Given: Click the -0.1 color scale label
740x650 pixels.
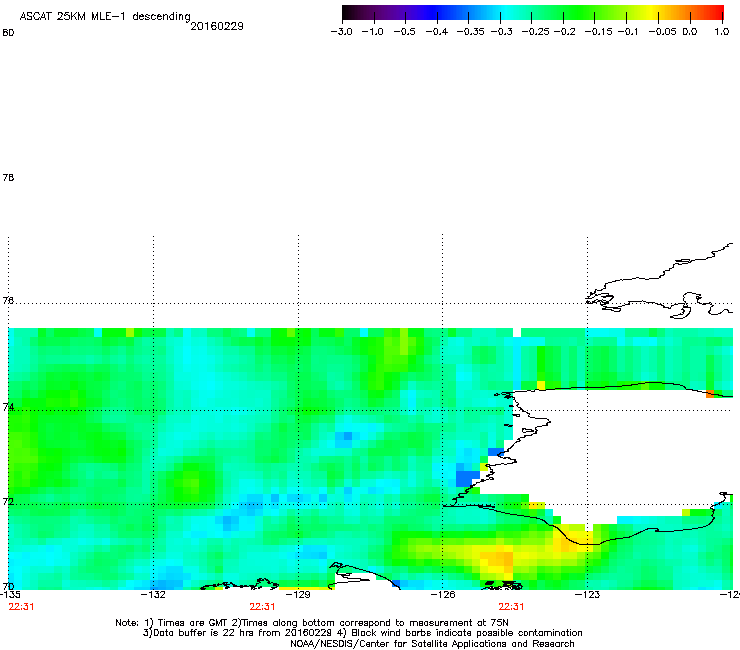Looking at the screenshot, I should (628, 32).
